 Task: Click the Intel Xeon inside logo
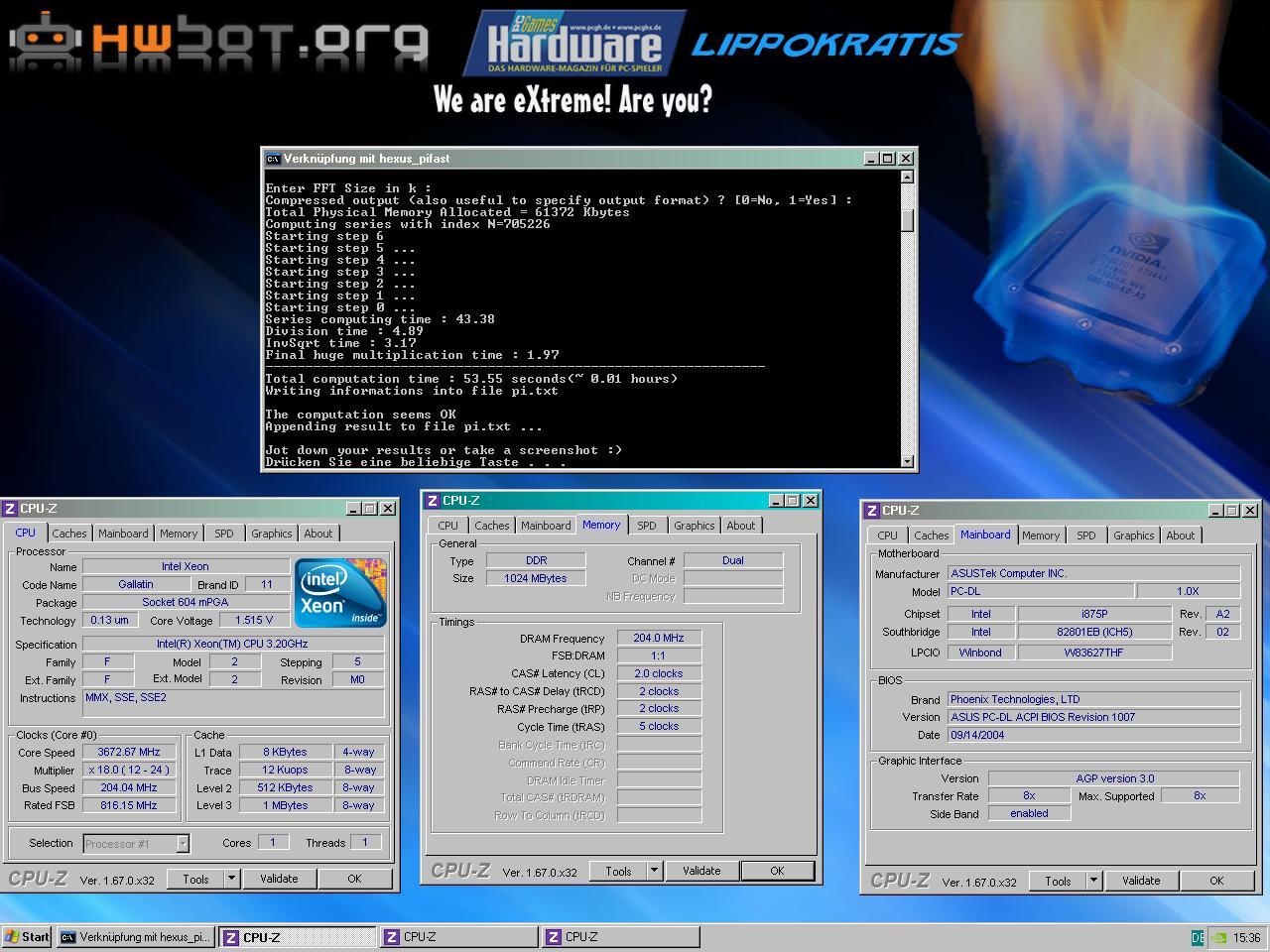pyautogui.click(x=341, y=593)
